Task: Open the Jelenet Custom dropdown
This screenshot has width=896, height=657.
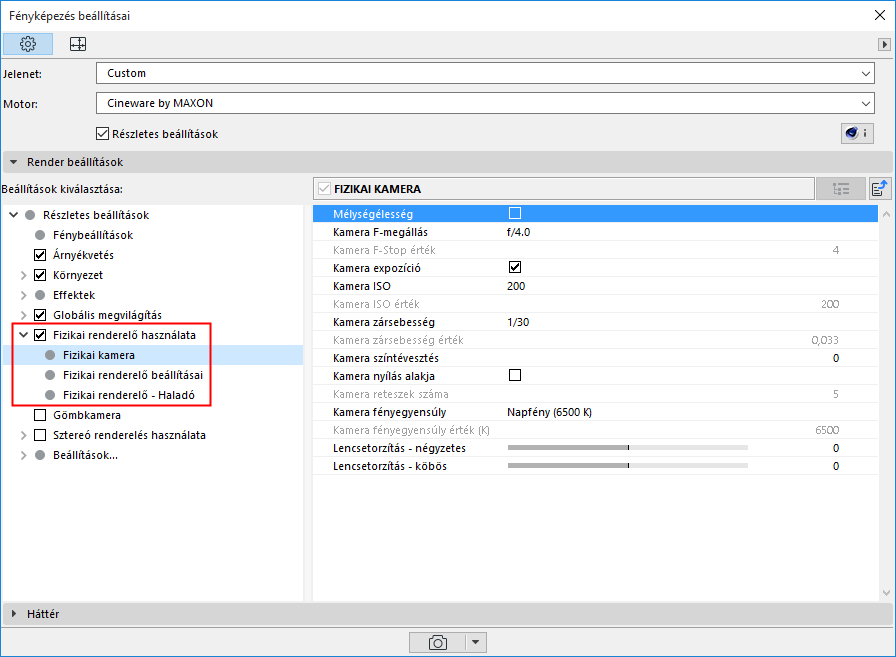Action: click(x=485, y=73)
